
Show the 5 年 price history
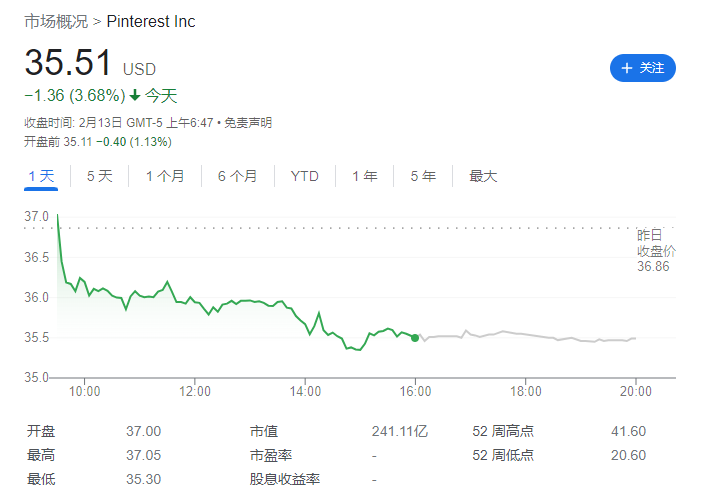(423, 176)
